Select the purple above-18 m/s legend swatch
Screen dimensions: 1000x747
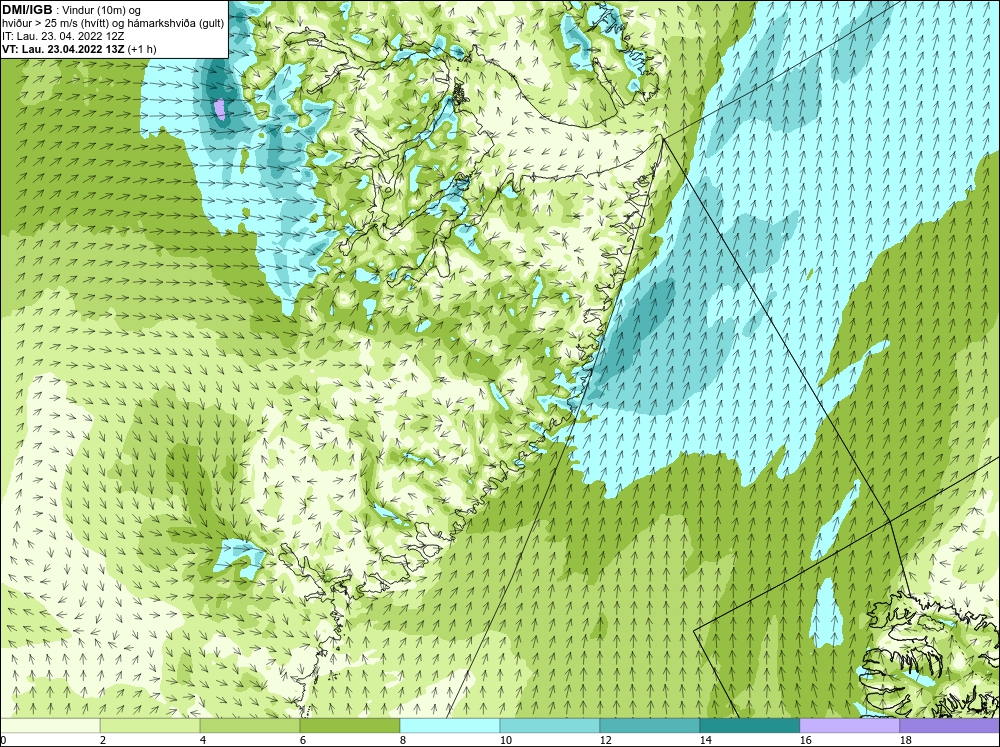click(950, 725)
